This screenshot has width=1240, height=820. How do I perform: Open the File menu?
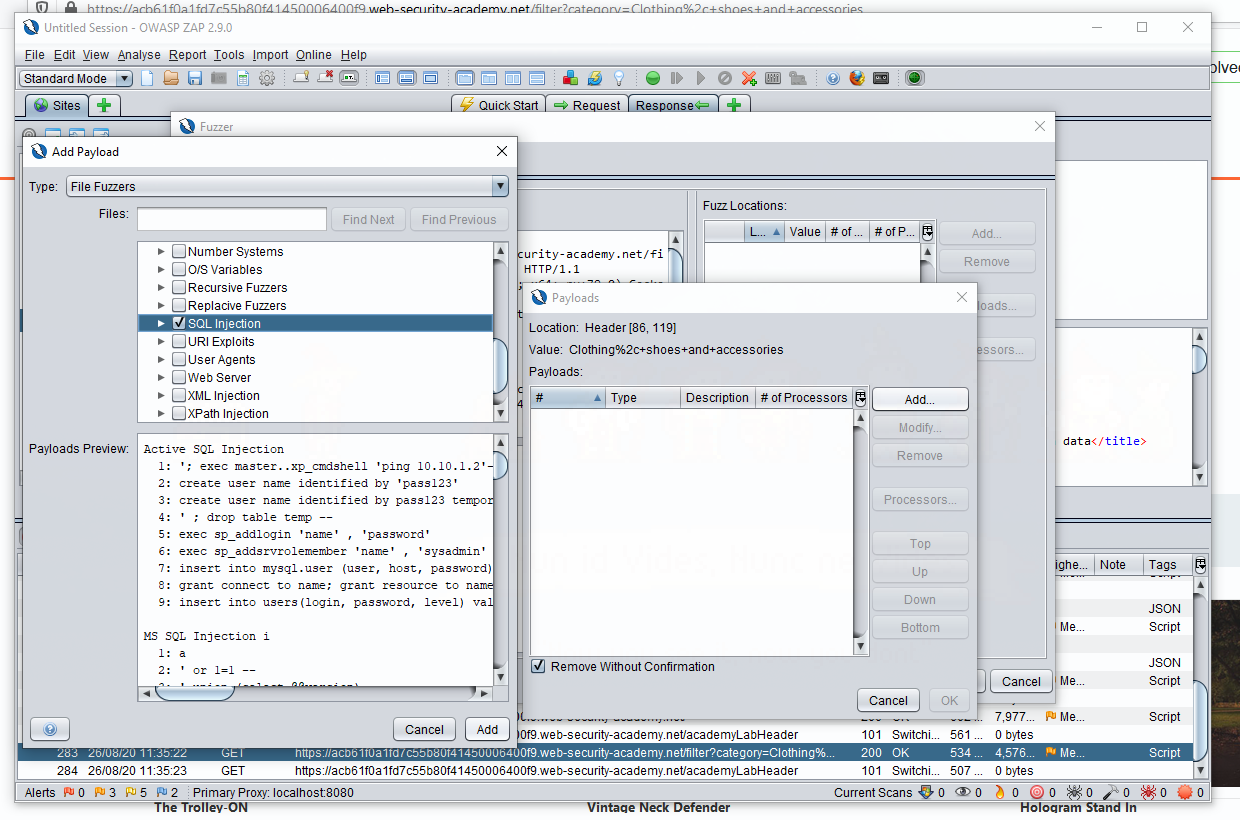coord(34,55)
